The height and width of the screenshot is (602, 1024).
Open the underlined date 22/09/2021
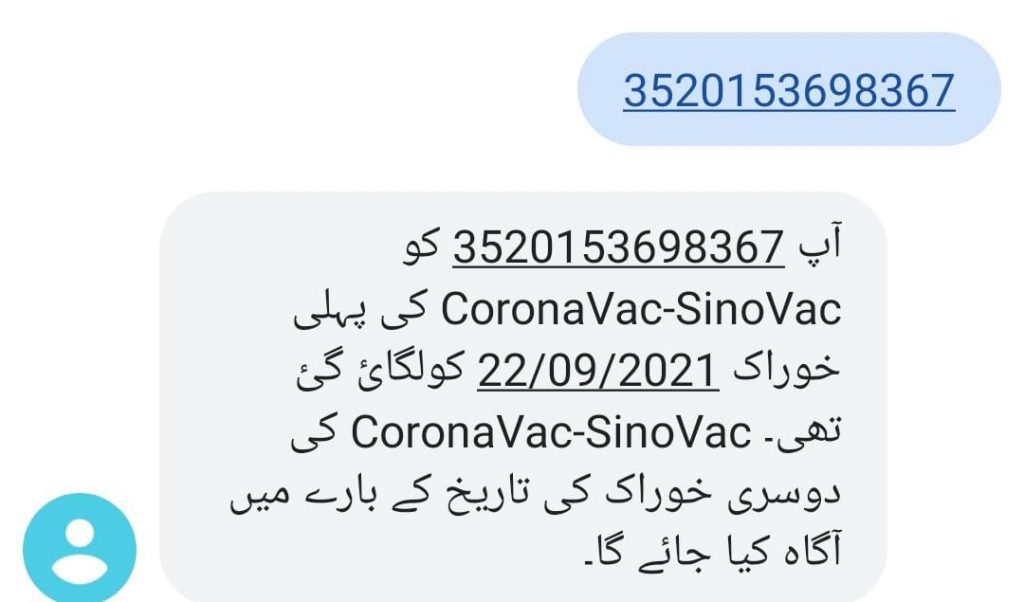click(598, 371)
